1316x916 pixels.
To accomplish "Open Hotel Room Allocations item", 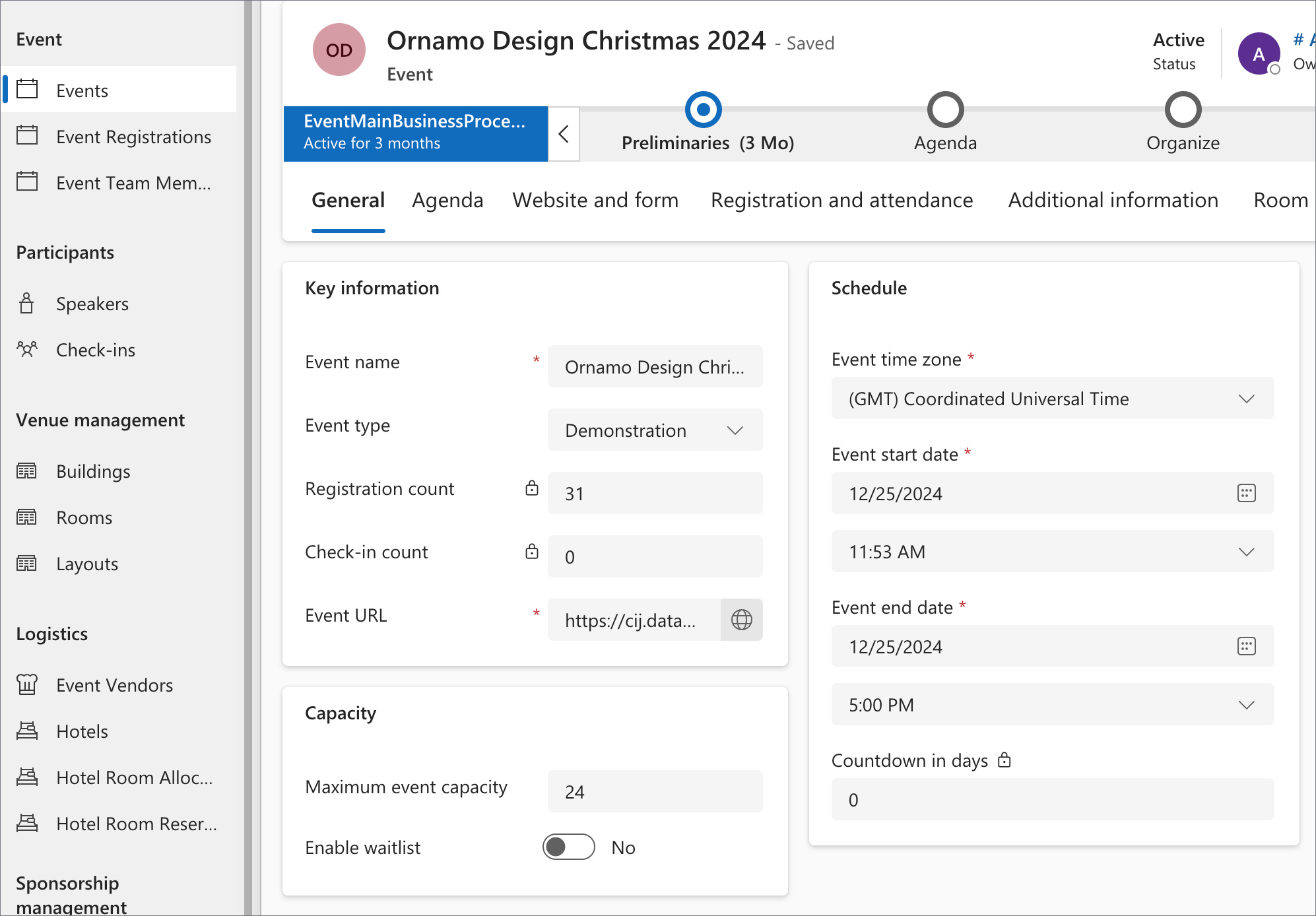I will [119, 777].
